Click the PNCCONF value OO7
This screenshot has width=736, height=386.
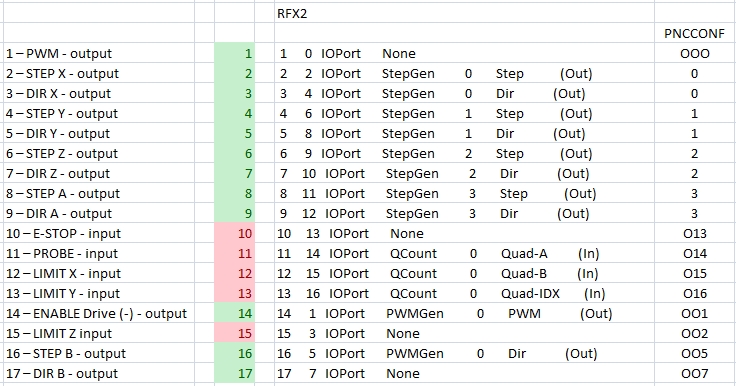coord(695,374)
